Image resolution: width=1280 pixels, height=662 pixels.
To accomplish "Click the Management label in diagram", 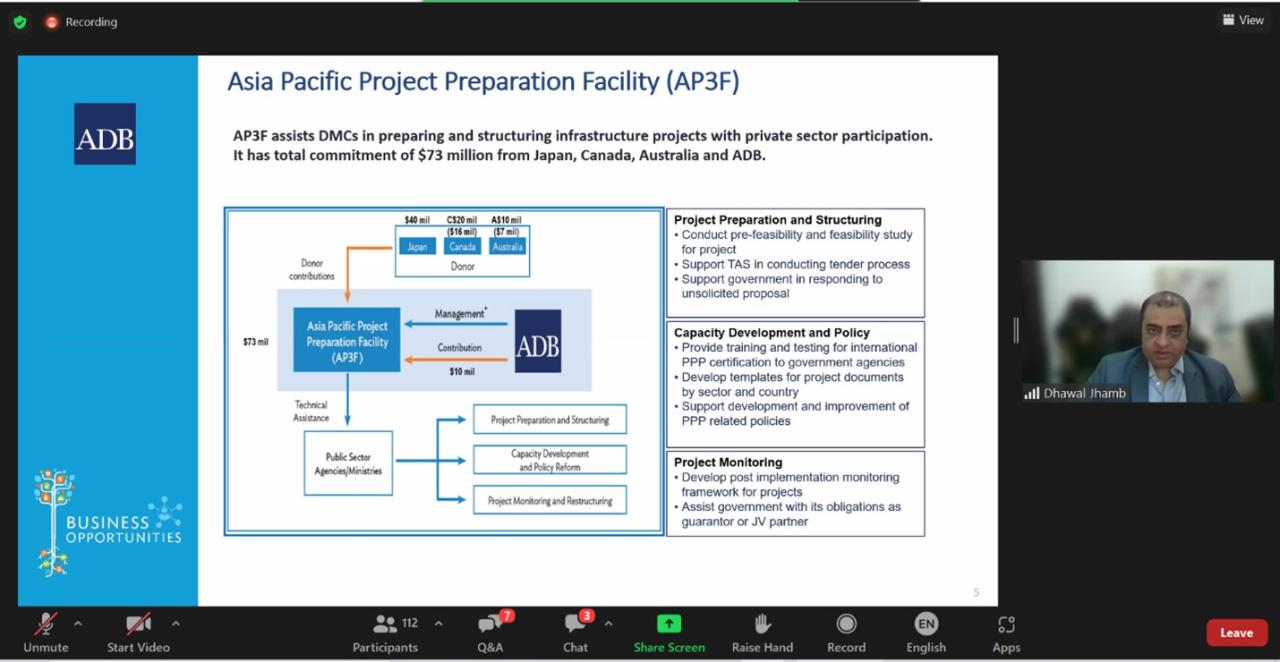I will 460,314.
